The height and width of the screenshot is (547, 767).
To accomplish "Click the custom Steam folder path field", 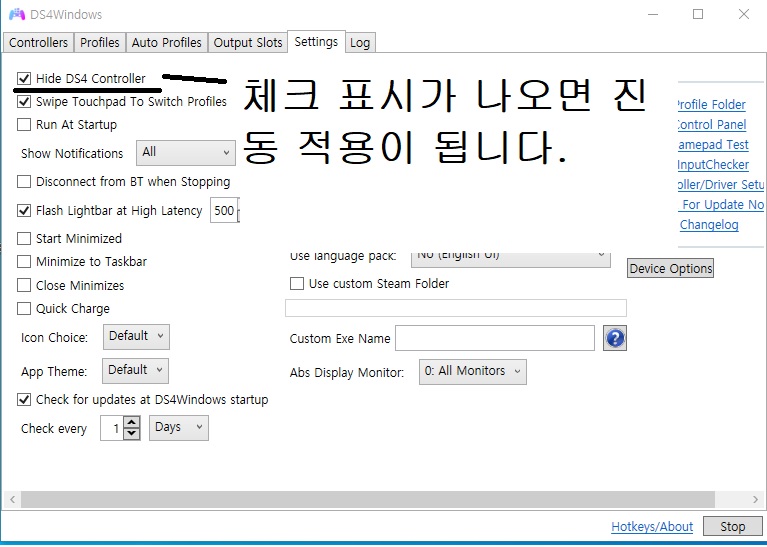I will [455, 308].
